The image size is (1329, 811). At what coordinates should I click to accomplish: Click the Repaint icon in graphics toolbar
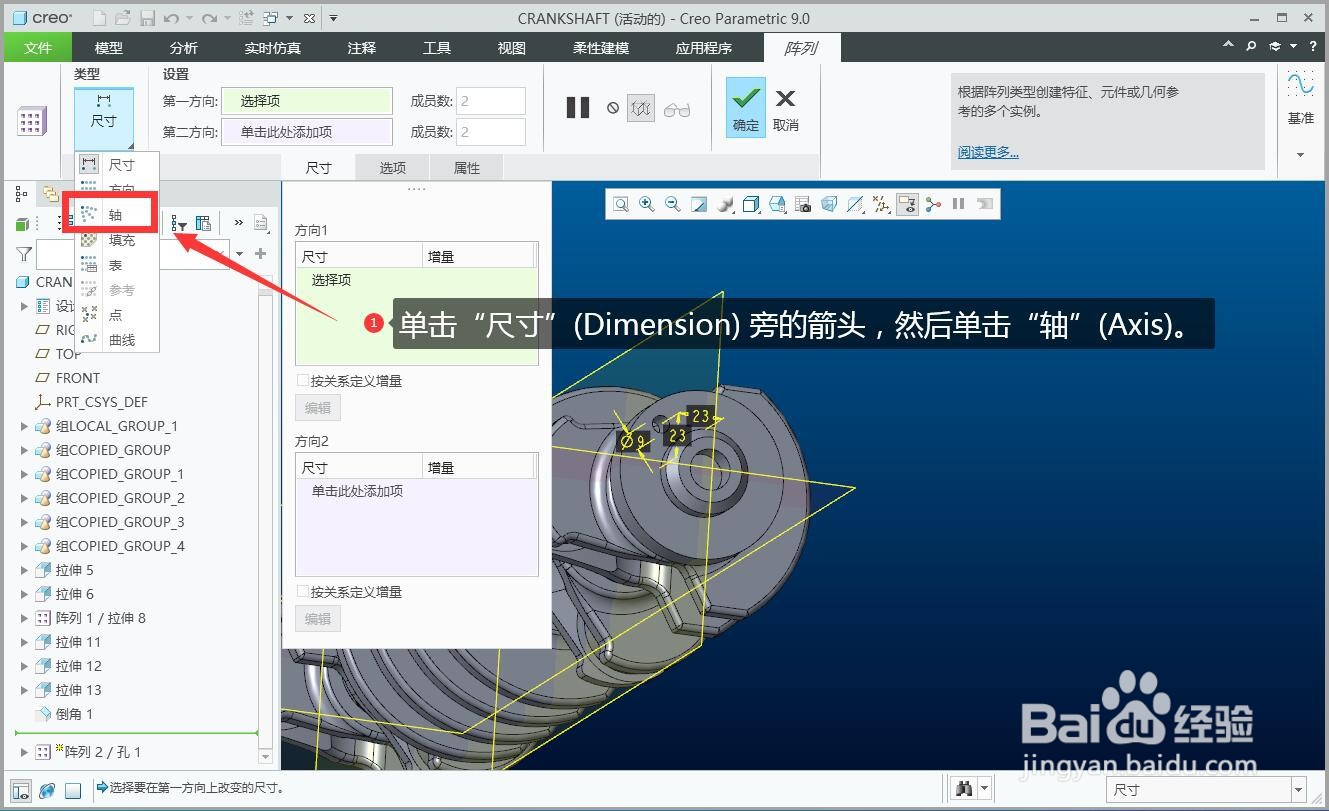coord(699,204)
